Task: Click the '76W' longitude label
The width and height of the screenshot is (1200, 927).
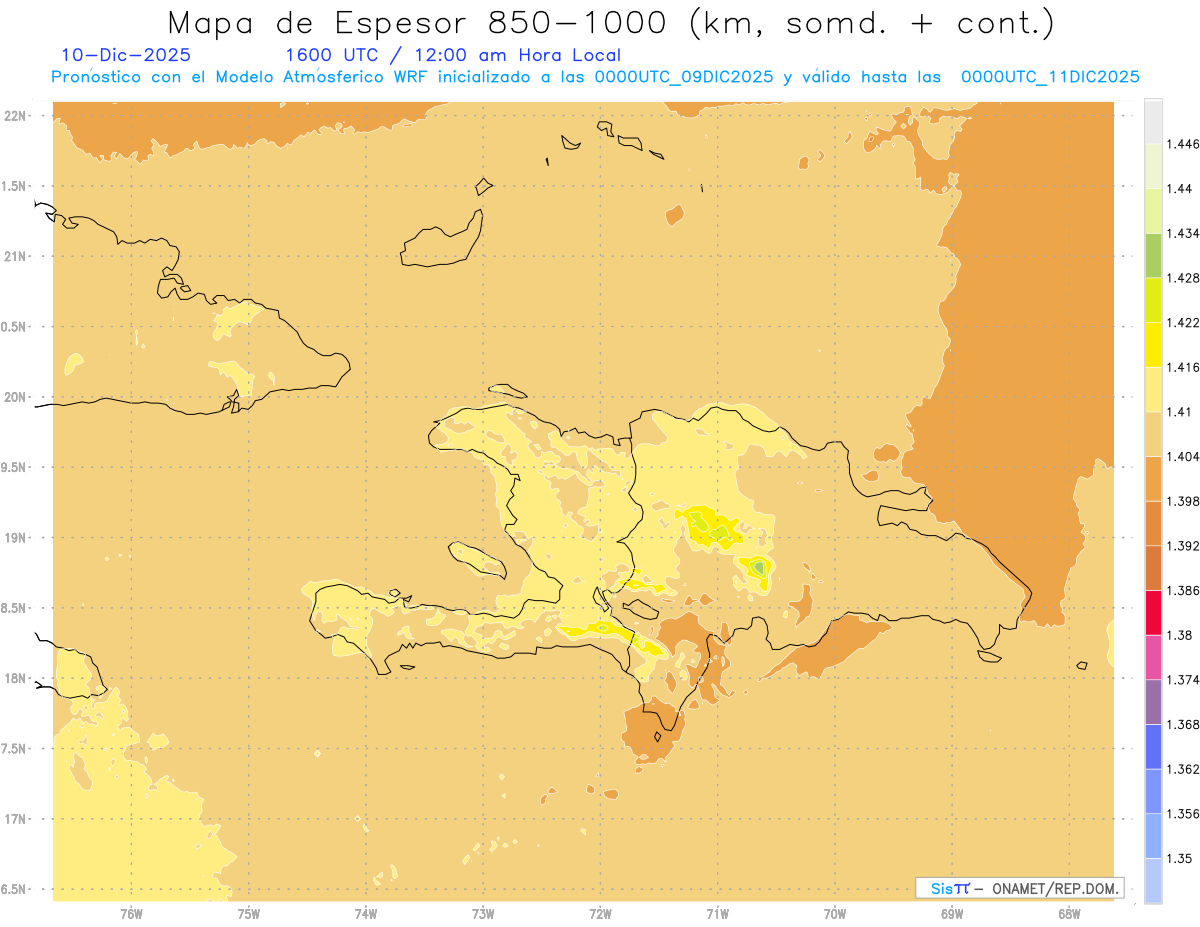Action: pos(131,915)
